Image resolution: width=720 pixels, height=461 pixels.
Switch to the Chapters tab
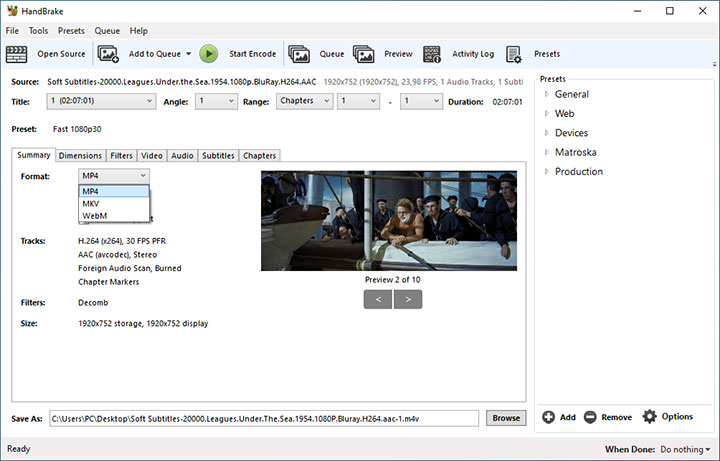pyautogui.click(x=259, y=156)
